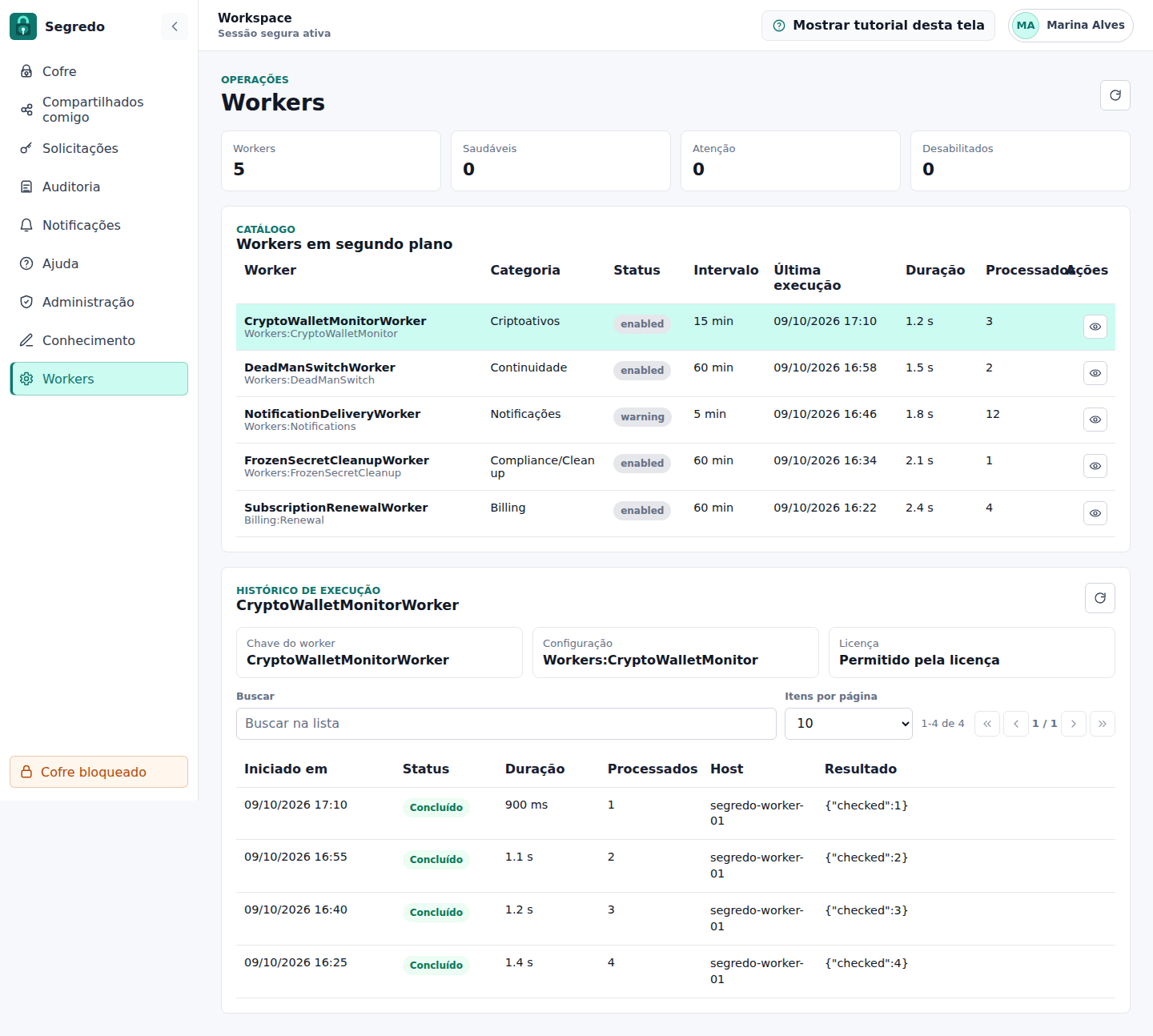
Task: Go to the next history page
Action: (1074, 724)
